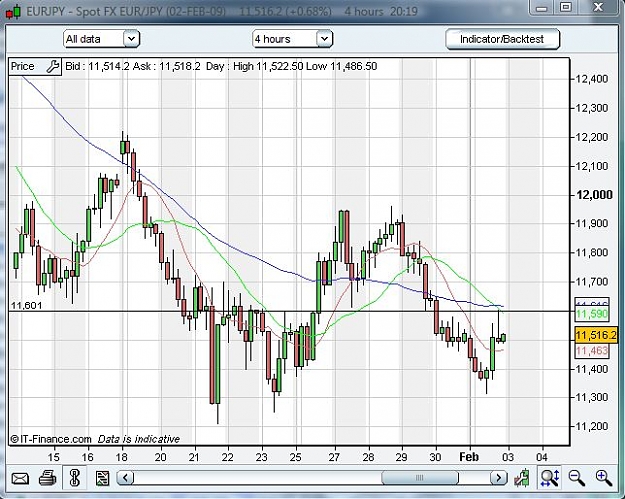
Task: Click the Day High 11,522.50 text
Action: pyautogui.click(x=255, y=66)
